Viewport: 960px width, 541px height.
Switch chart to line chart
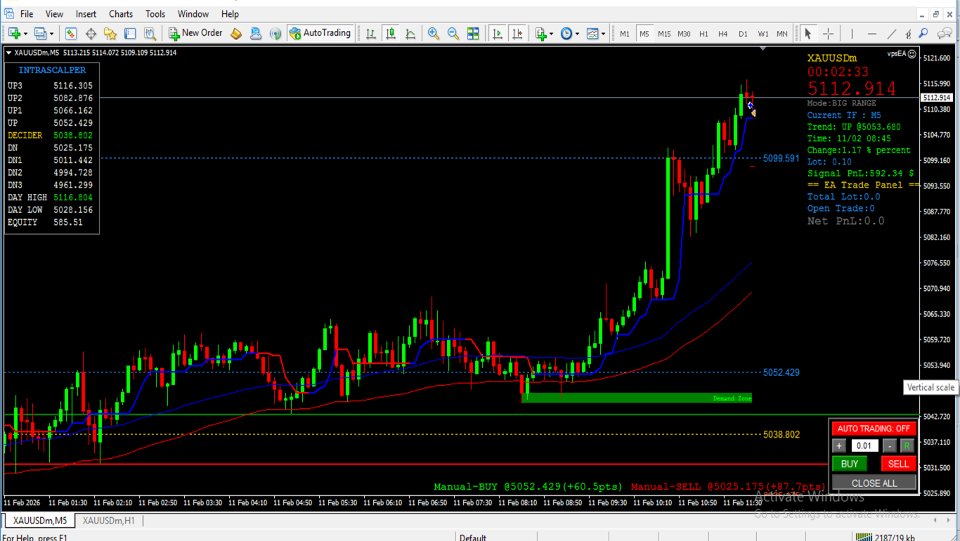coord(410,33)
